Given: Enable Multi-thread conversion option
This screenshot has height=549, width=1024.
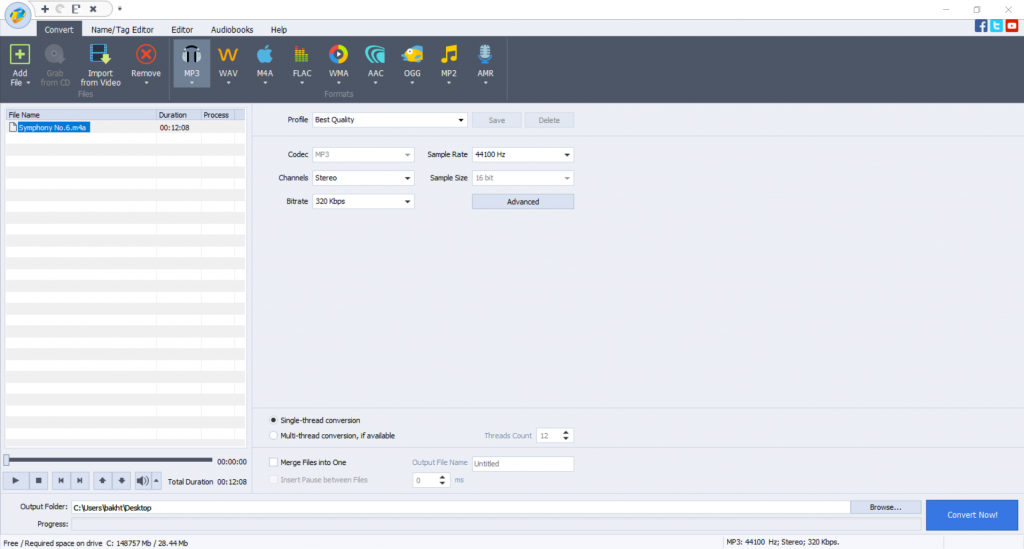Looking at the screenshot, I should [275, 436].
